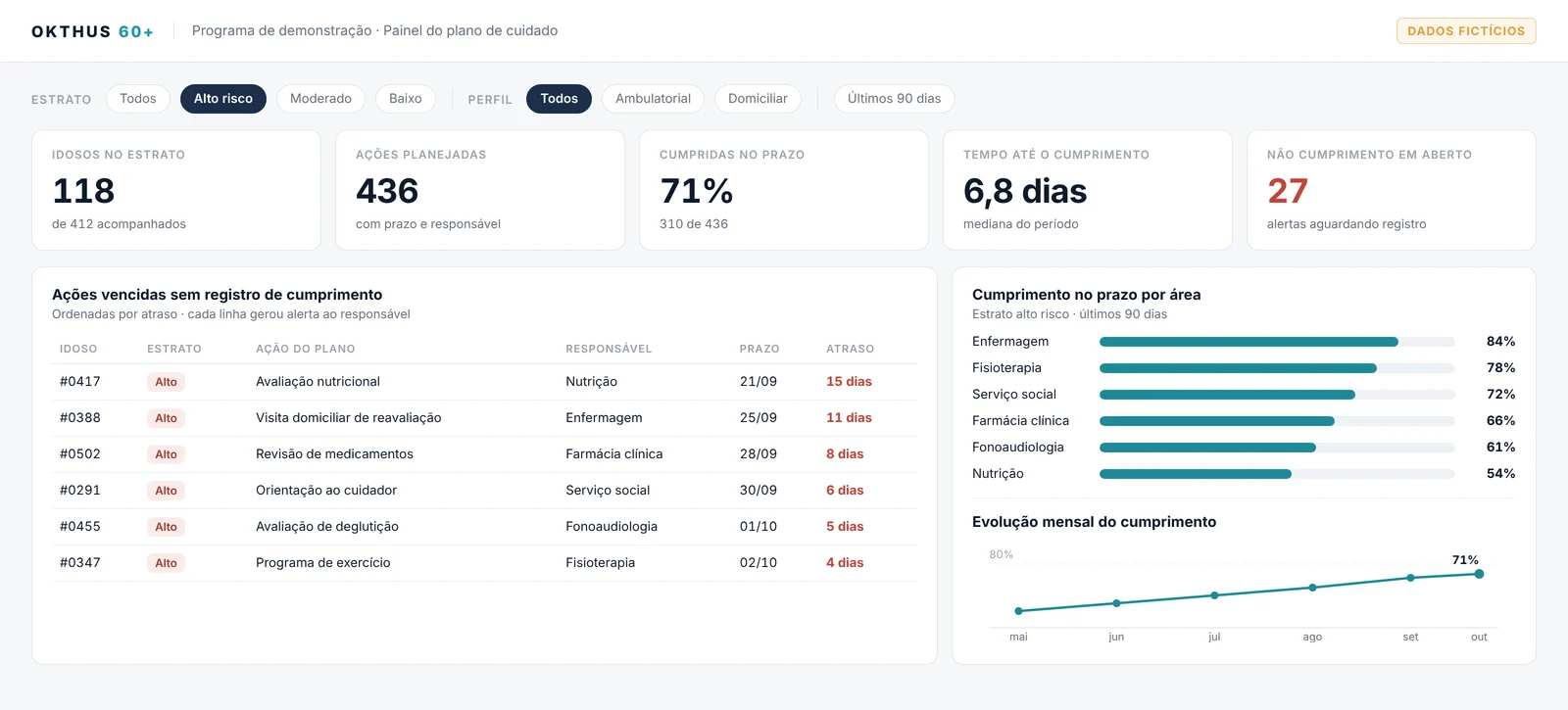Sort table by IDOSO column header

click(78, 349)
